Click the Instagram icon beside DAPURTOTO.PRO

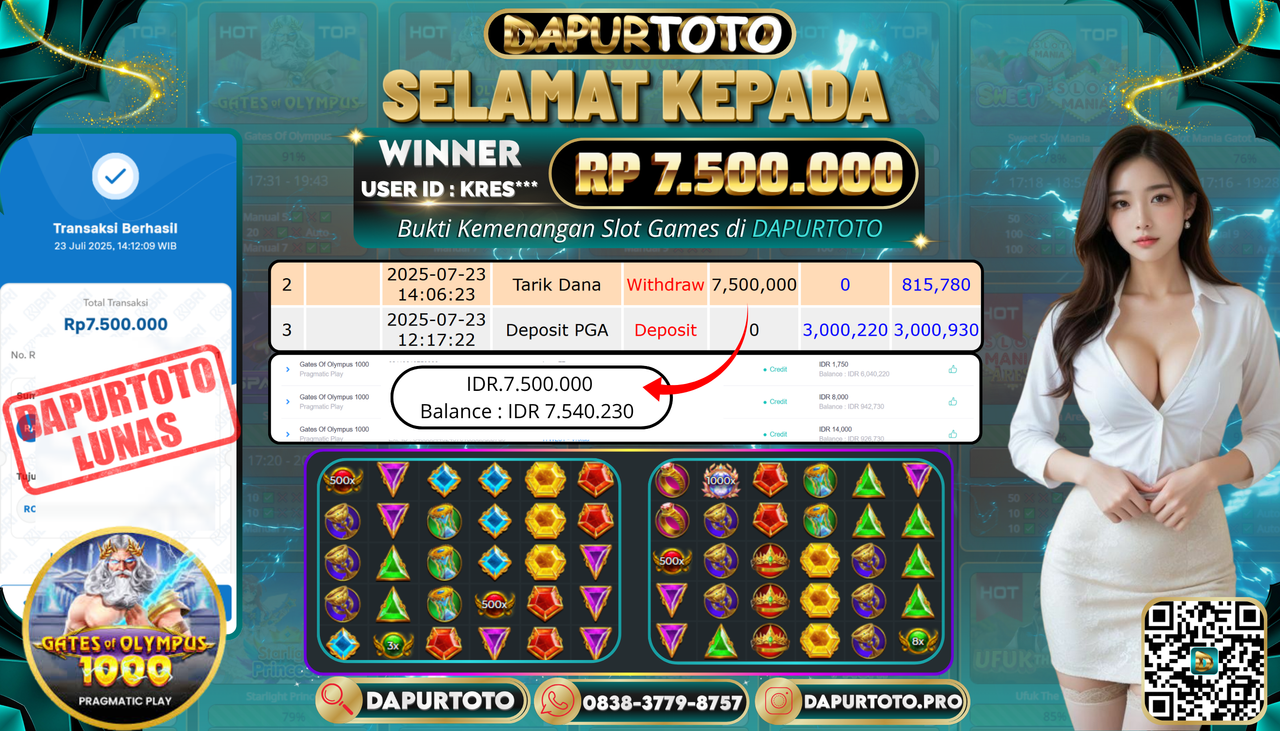tap(777, 701)
